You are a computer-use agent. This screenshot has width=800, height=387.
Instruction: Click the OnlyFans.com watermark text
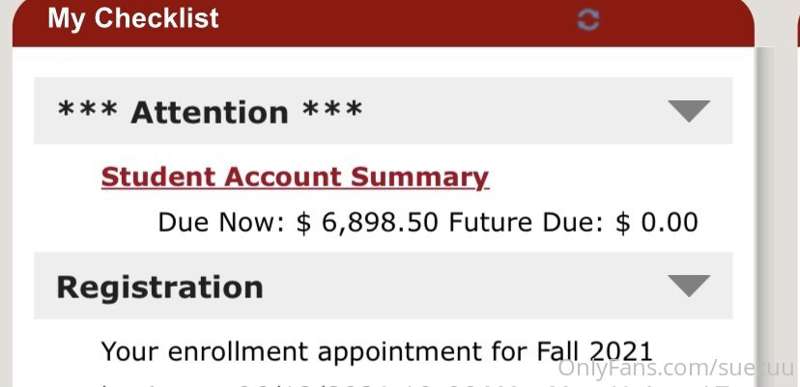click(x=676, y=369)
